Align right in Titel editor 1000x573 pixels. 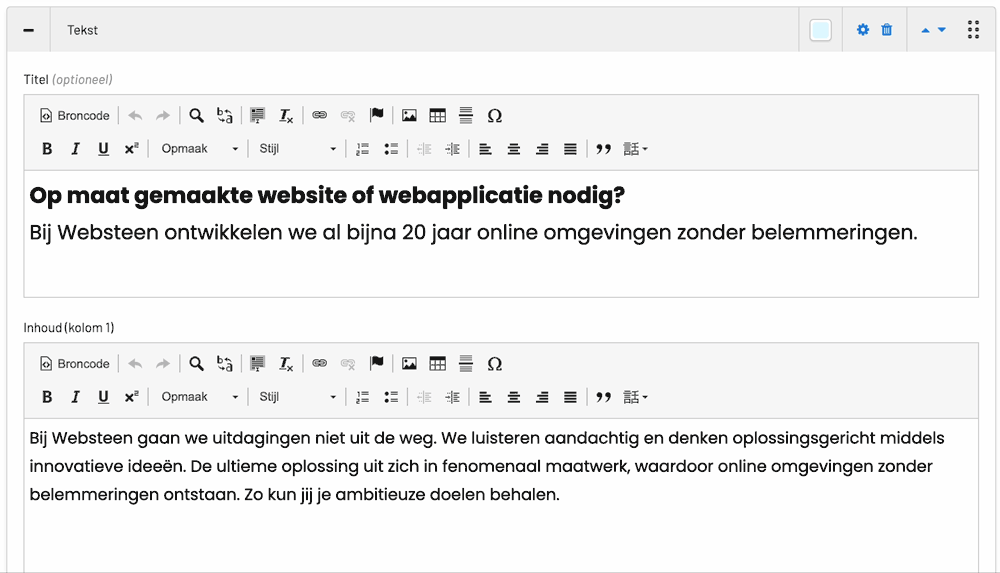(x=542, y=149)
